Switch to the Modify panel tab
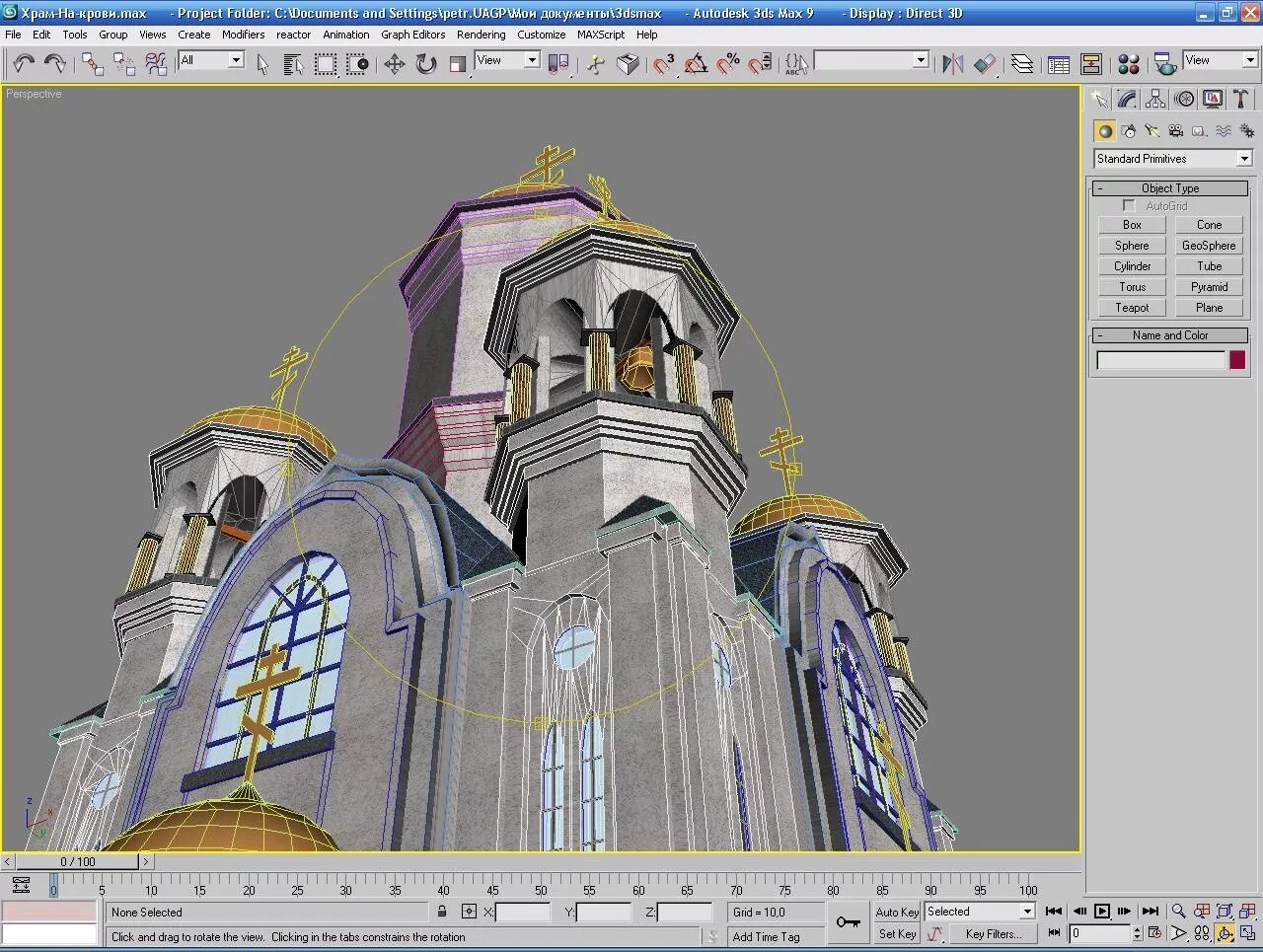Image resolution: width=1263 pixels, height=952 pixels. coord(1127,100)
